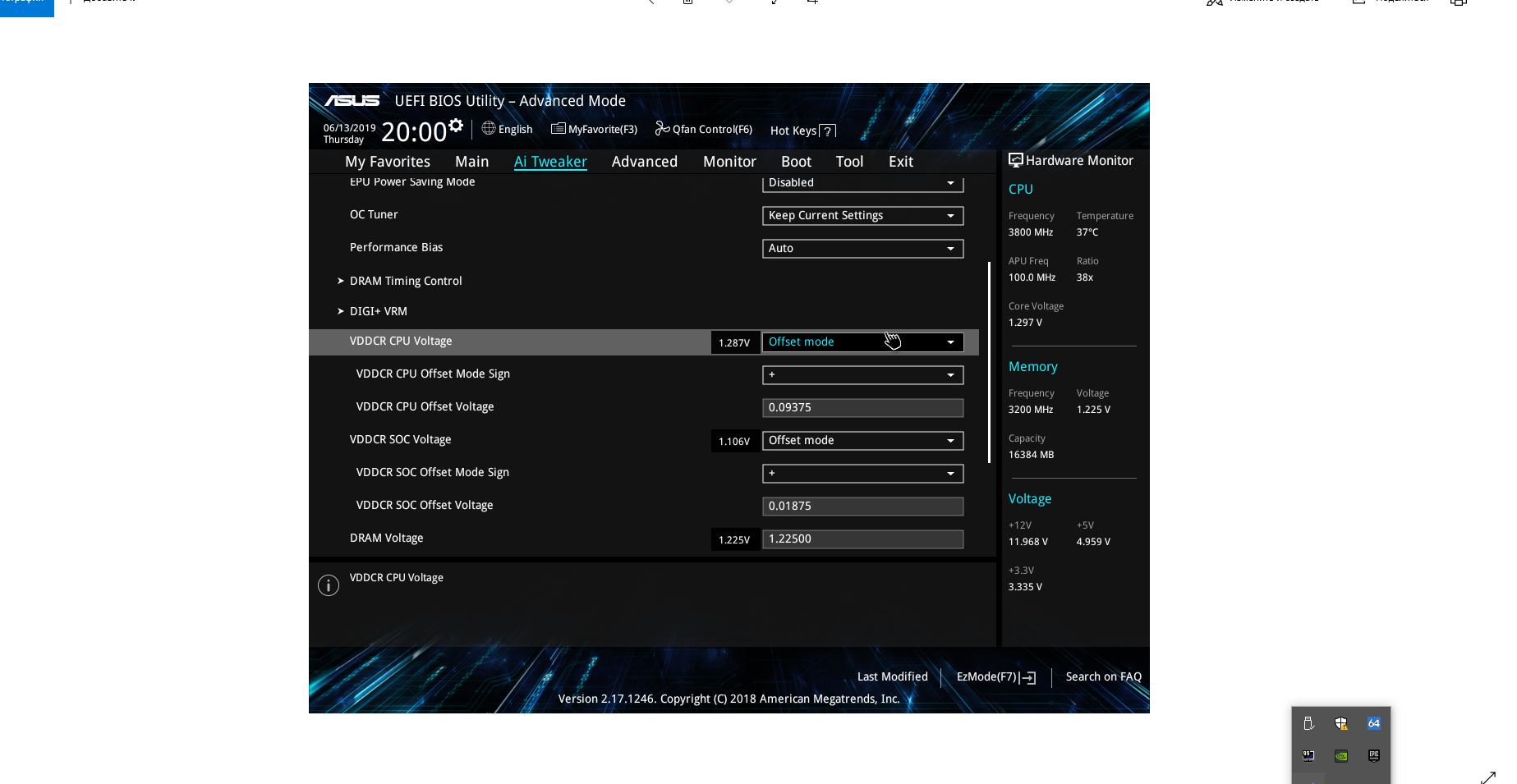Open VDDCR SOC Offset Mode Sign dropdown
Viewport: 1517px width, 784px height.
click(863, 474)
